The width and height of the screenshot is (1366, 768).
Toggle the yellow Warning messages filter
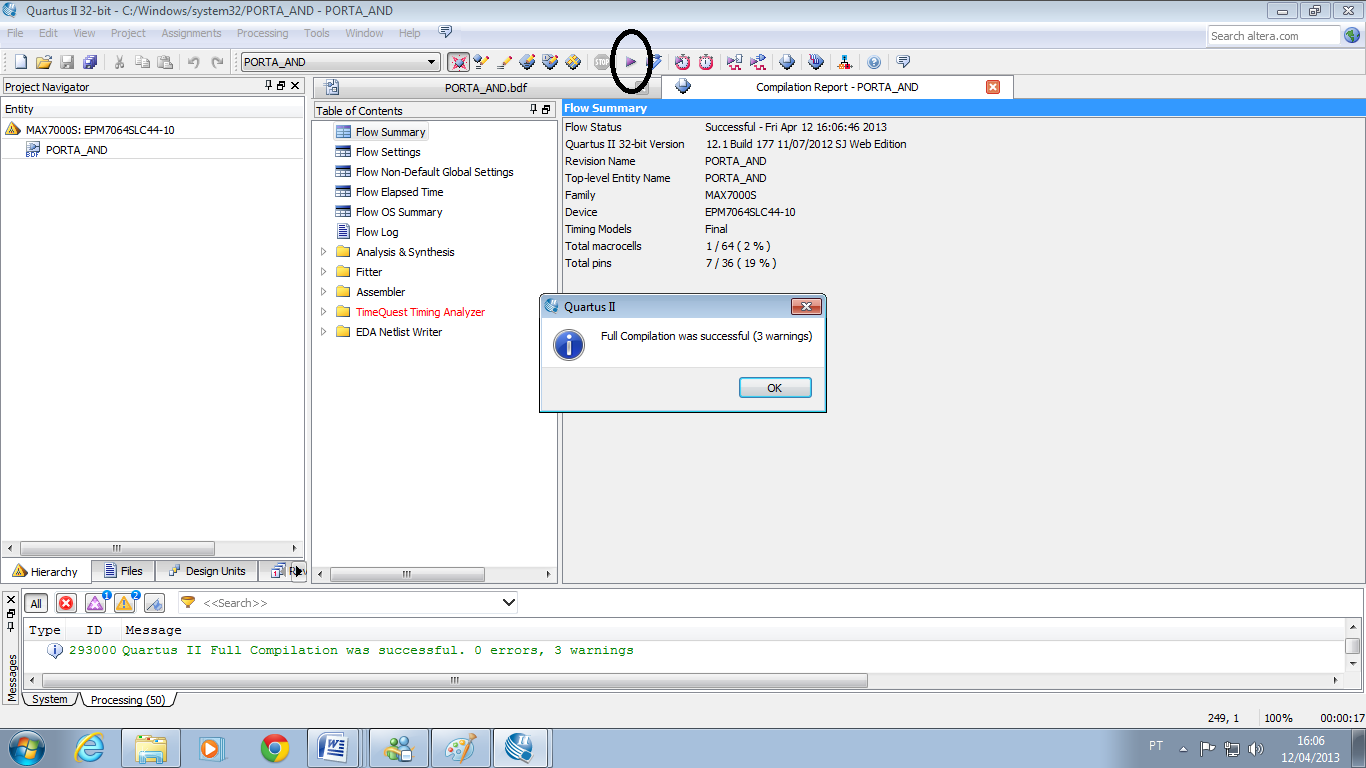(124, 603)
